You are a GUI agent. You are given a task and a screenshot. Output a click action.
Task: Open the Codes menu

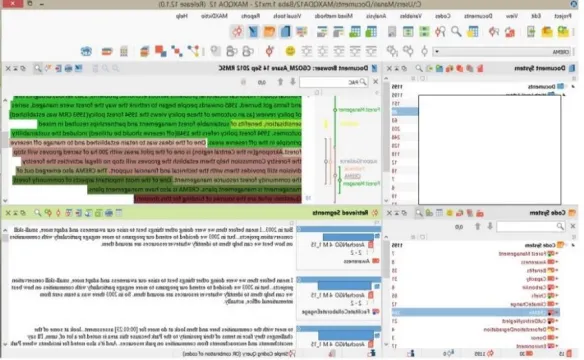[x=443, y=16]
